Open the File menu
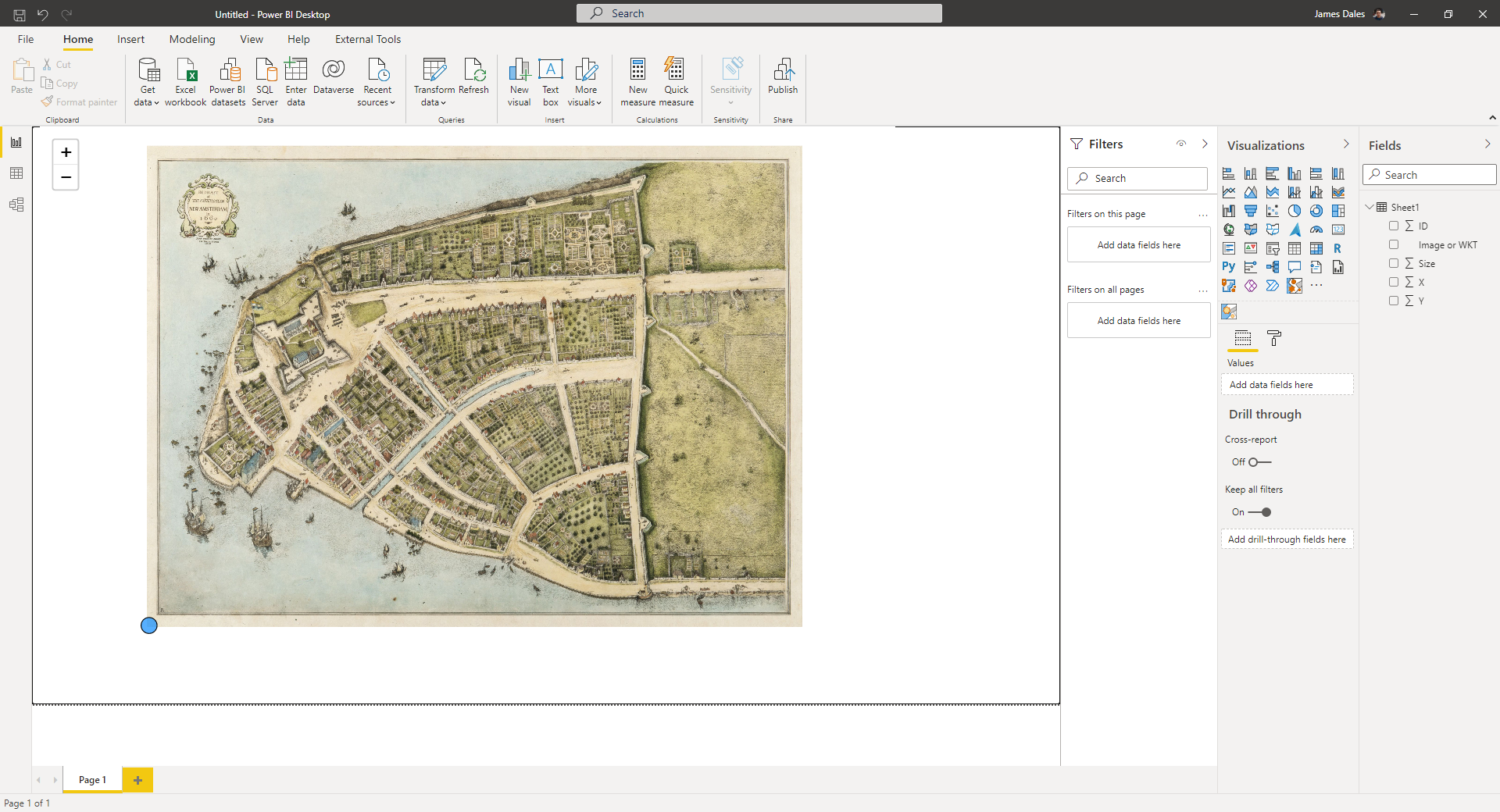The width and height of the screenshot is (1500, 812). [26, 39]
